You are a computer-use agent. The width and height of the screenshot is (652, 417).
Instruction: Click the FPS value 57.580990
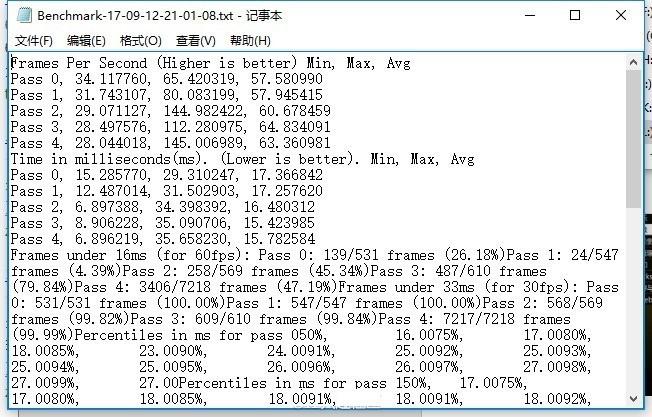tap(287, 79)
